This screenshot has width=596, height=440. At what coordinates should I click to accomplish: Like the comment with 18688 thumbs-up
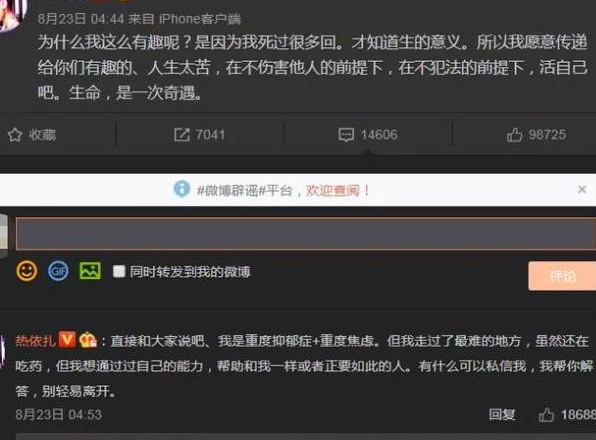click(x=546, y=415)
